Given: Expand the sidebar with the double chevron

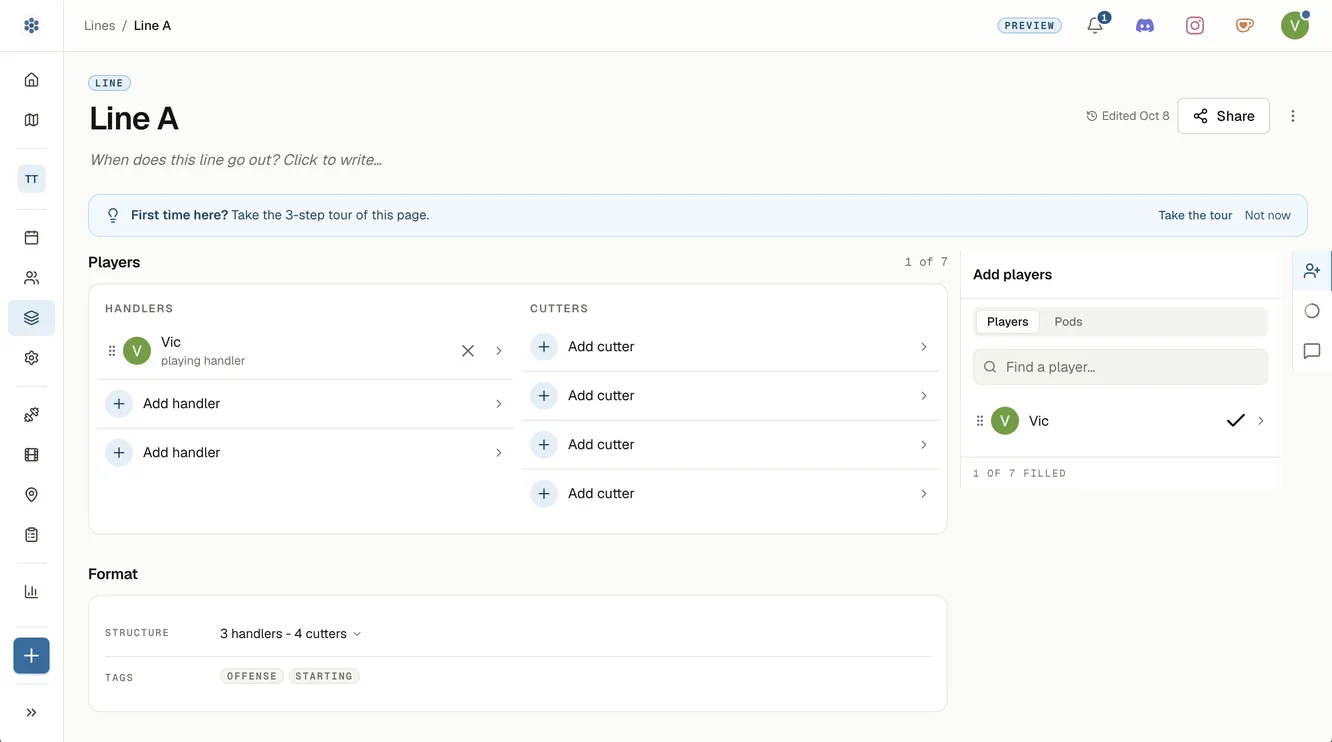Looking at the screenshot, I should click(x=31, y=713).
